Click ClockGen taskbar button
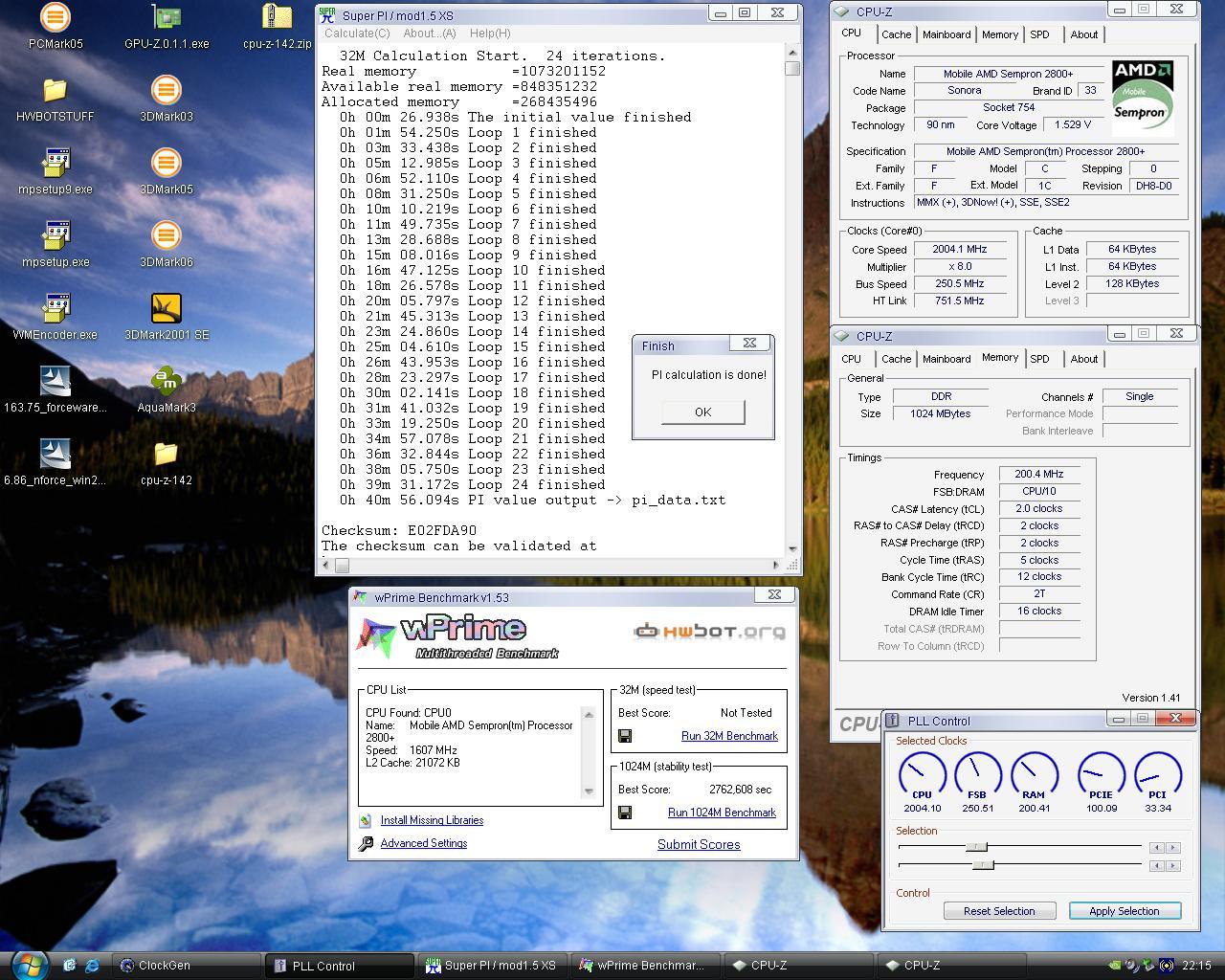Viewport: 1225px width, 980px height. [188, 966]
